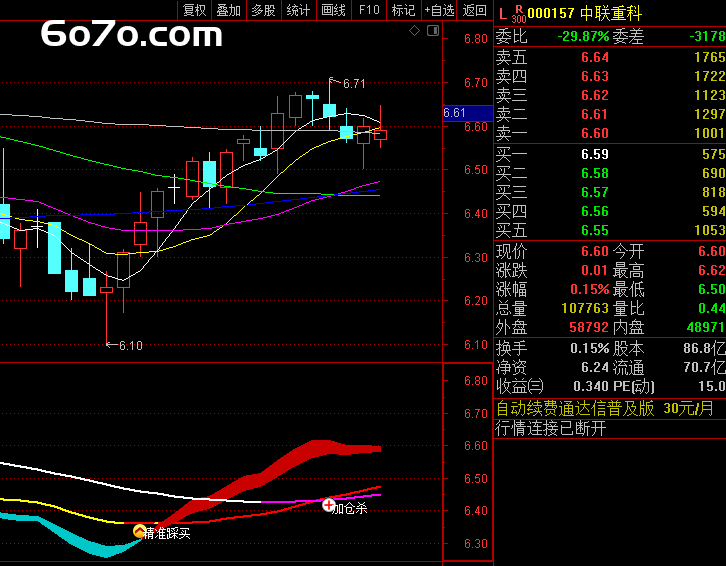
Task: Click the 换手 value 0.15%
Action: [x=590, y=348]
